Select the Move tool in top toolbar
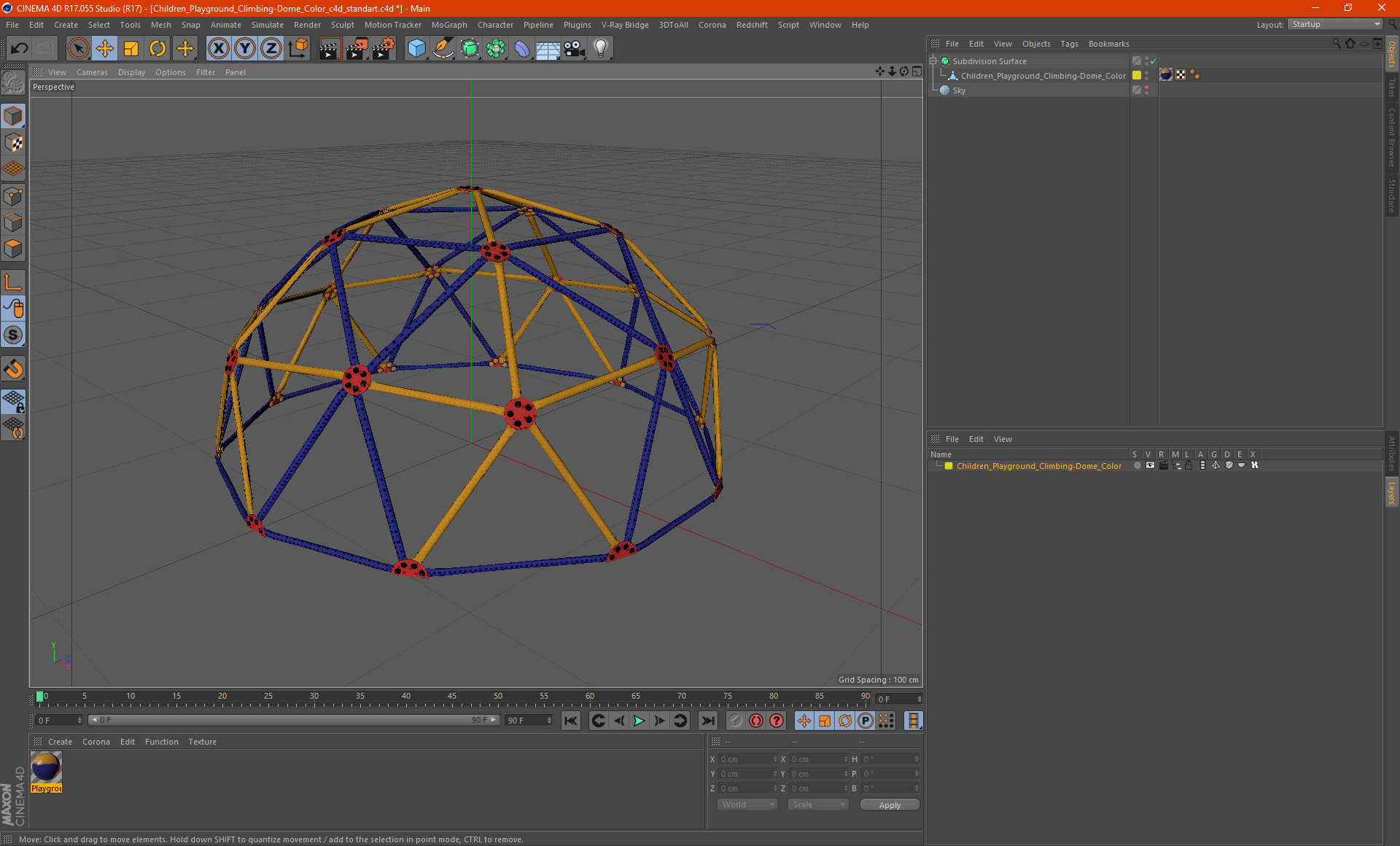The image size is (1400, 846). coord(105,49)
